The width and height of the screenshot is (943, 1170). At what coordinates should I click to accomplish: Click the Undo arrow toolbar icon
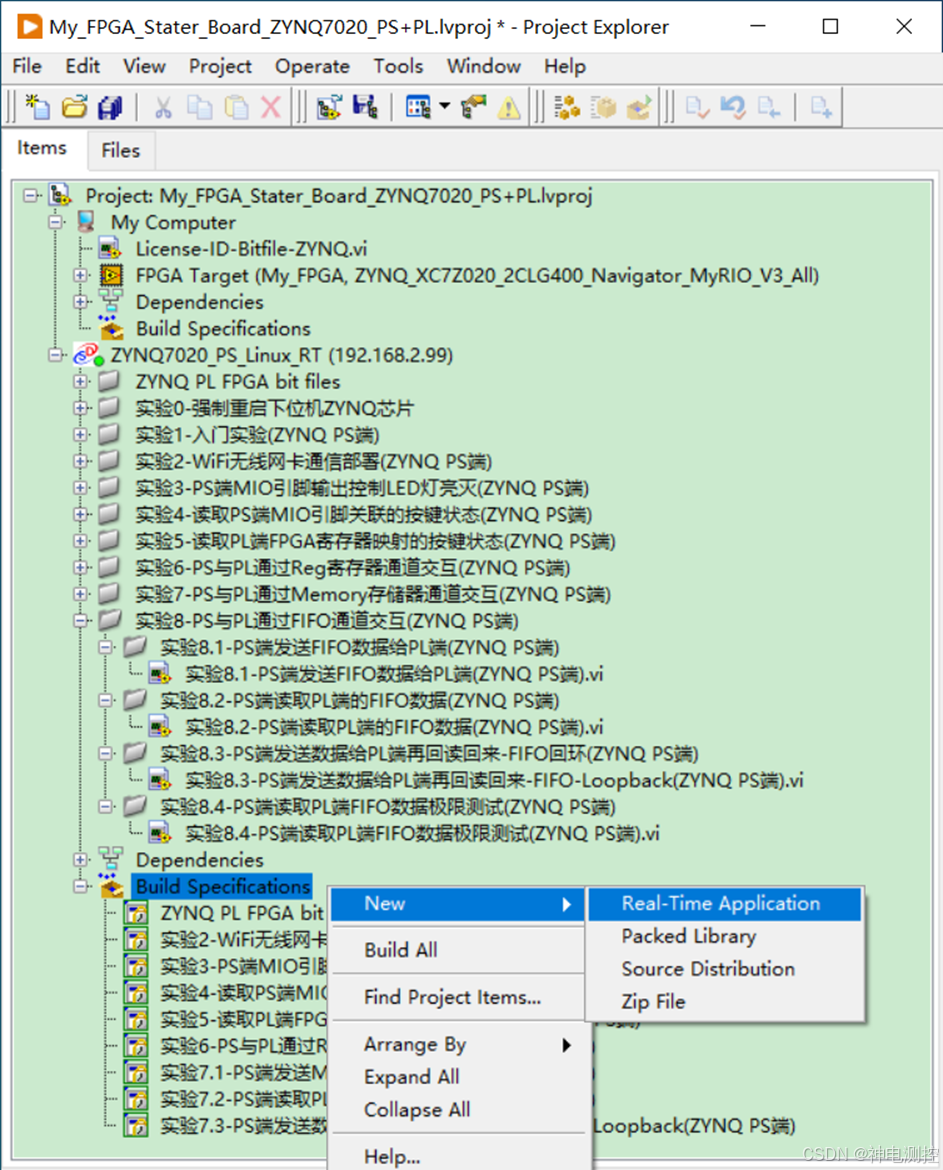click(x=733, y=107)
